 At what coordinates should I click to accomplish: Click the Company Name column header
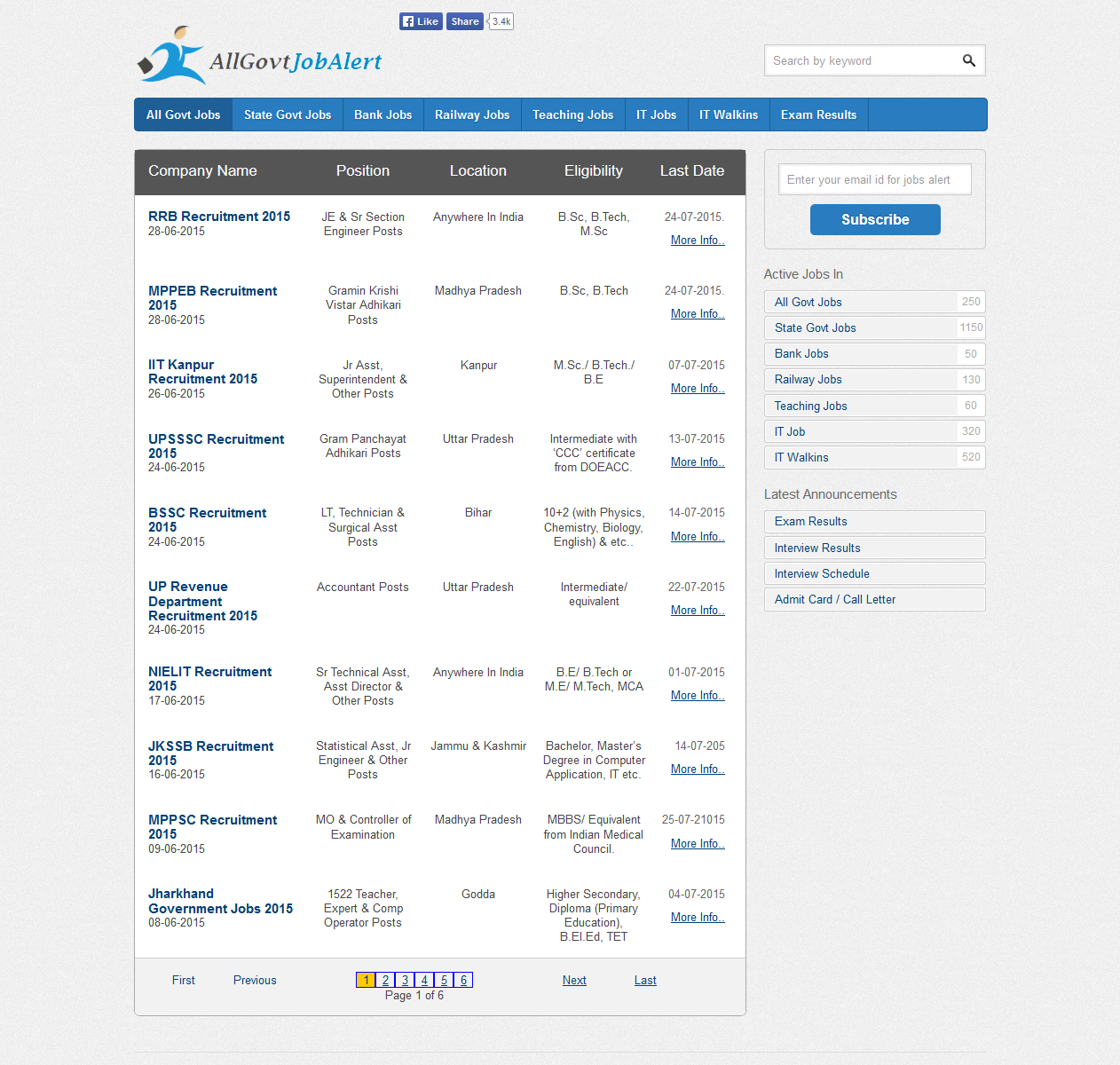tap(202, 170)
